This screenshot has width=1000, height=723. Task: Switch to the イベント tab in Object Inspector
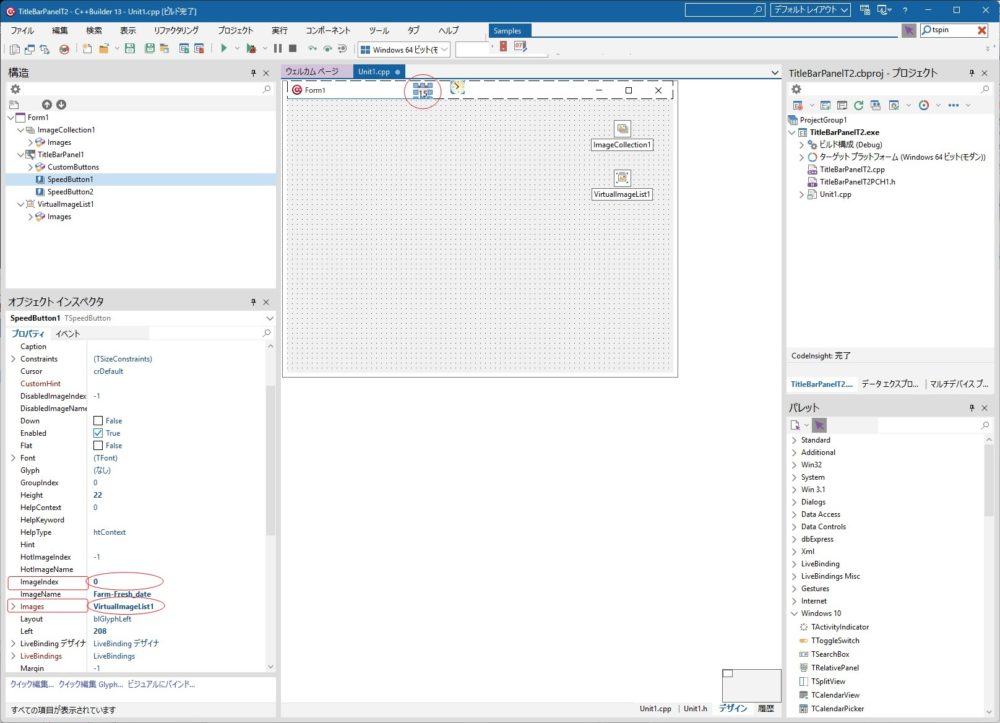68,333
